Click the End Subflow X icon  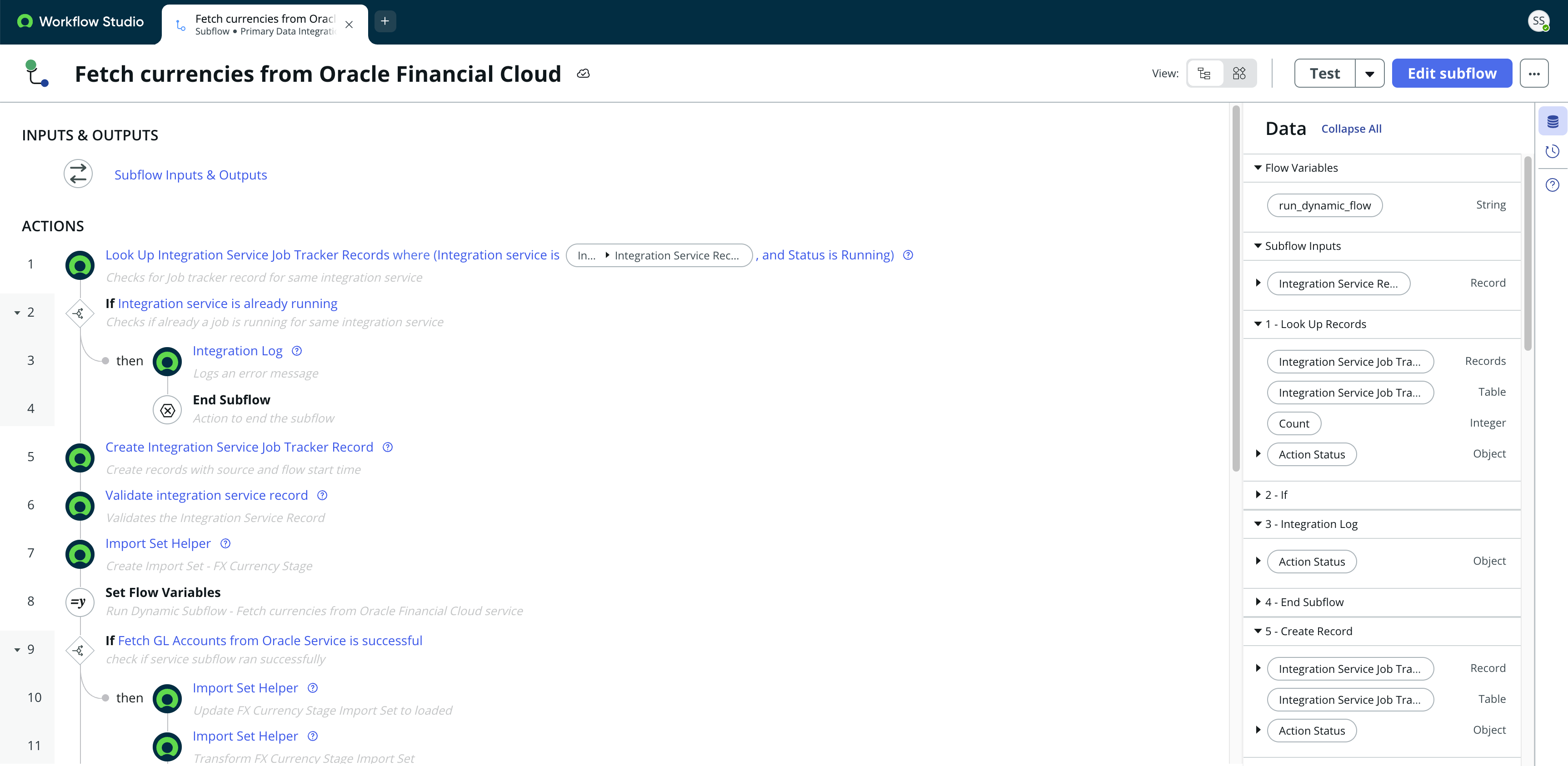click(x=167, y=411)
